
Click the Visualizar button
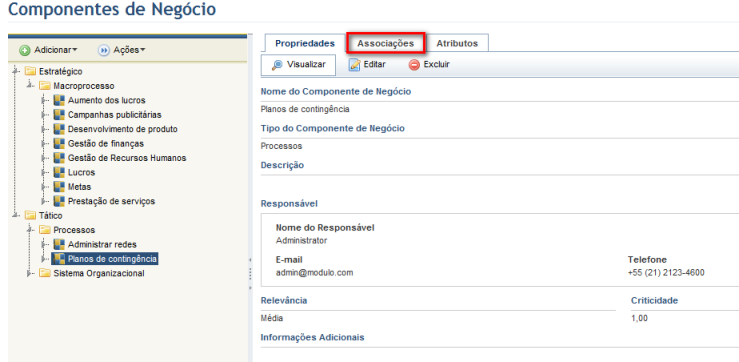pyautogui.click(x=298, y=65)
